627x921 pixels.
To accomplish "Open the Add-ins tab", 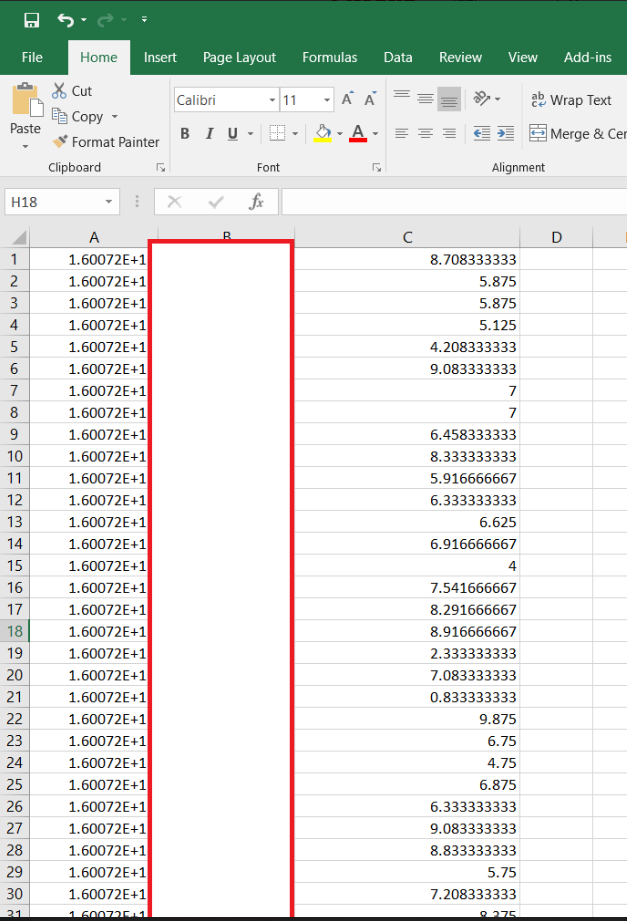I will click(x=588, y=57).
